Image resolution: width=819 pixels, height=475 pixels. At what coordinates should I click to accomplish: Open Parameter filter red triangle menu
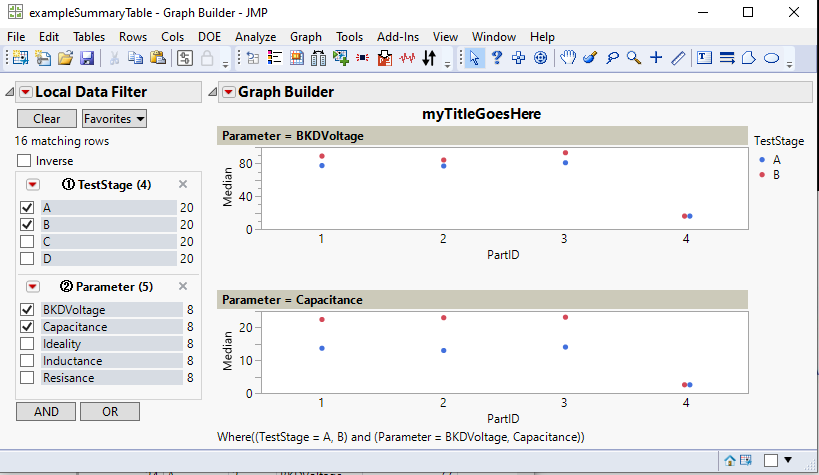click(x=32, y=286)
